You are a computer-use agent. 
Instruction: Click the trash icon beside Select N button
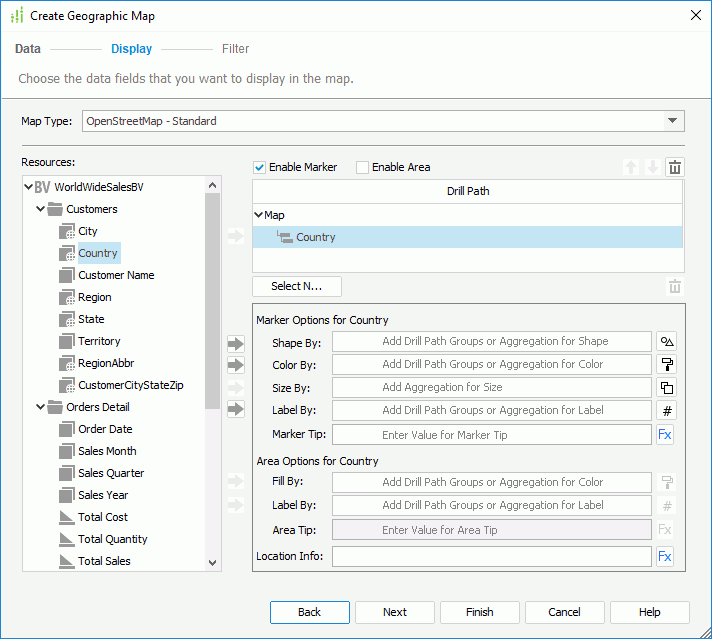pos(675,287)
